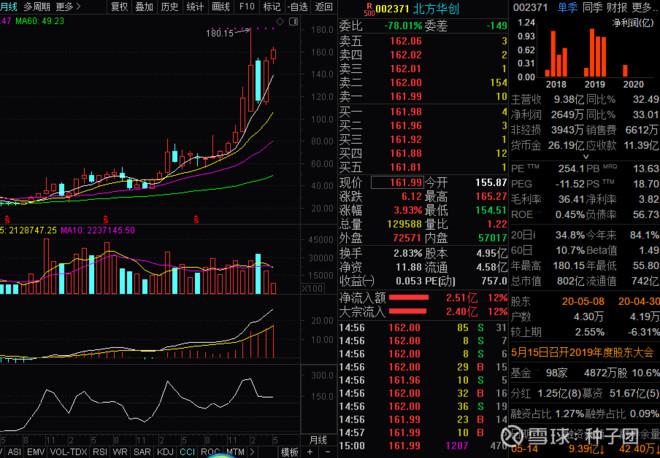Click the X100 volume unit label

pos(313,289)
